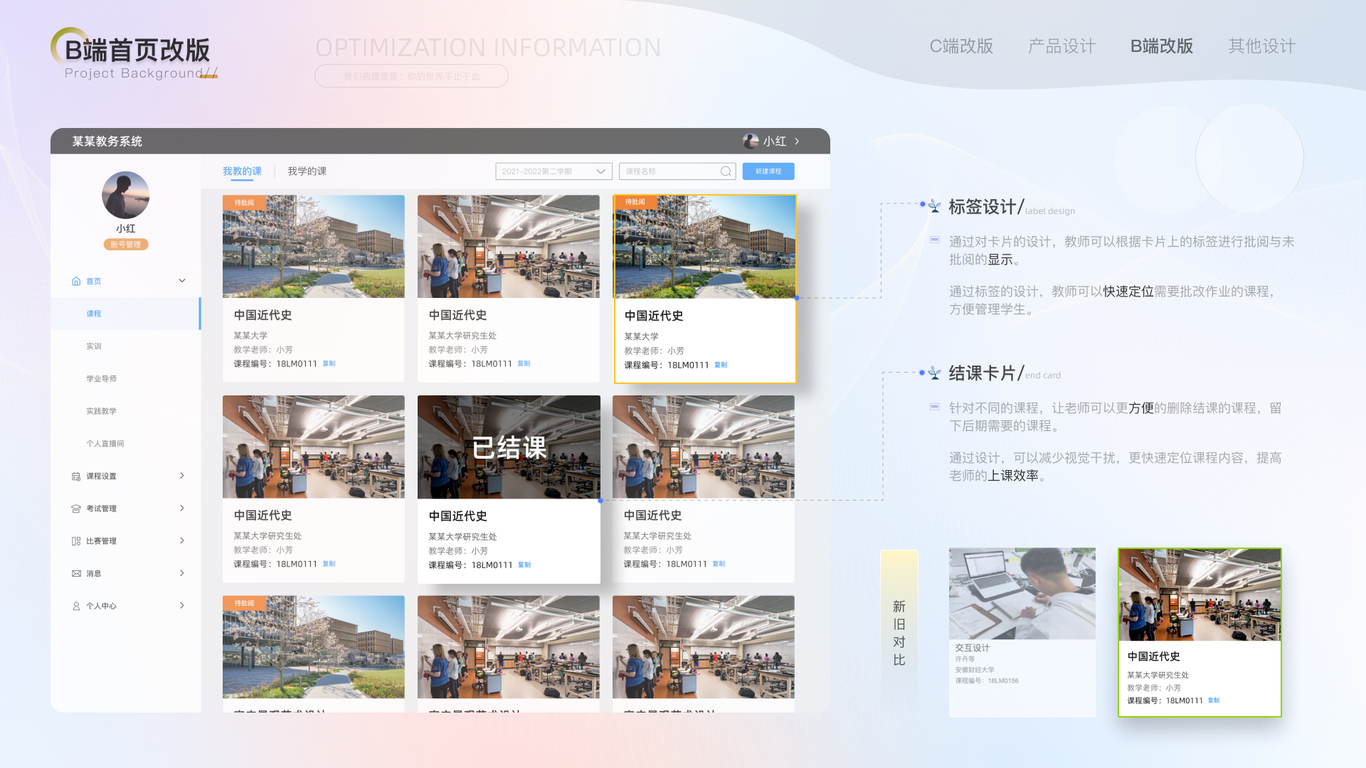This screenshot has height=768, width=1366.
Task: Select 个人直播间 in the sidebar
Action: click(105, 444)
